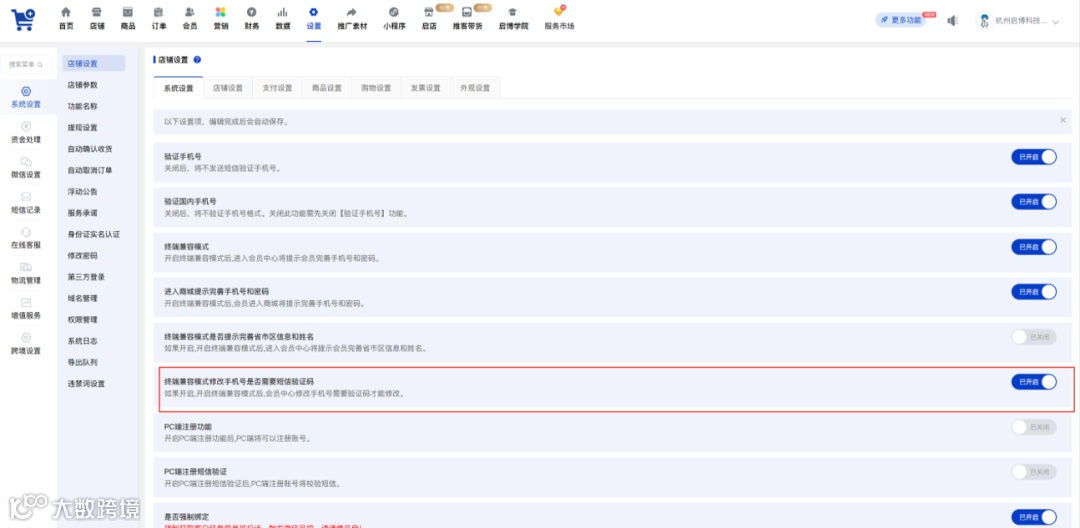1080x528 pixels.
Task: Switch to 外观设置 tab
Action: pos(475,88)
